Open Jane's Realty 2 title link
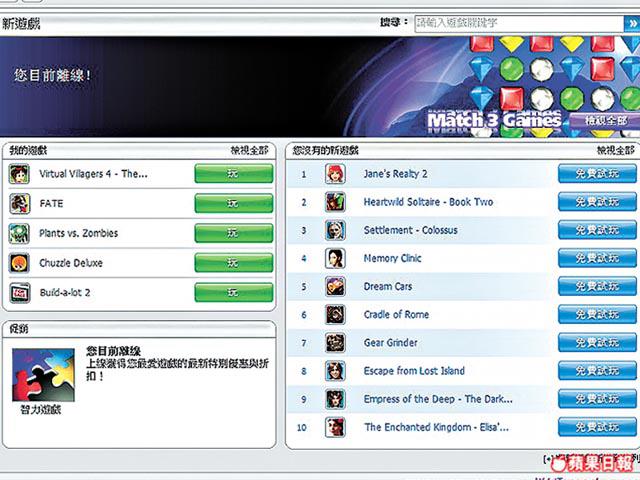The height and width of the screenshot is (480, 640). tap(396, 174)
